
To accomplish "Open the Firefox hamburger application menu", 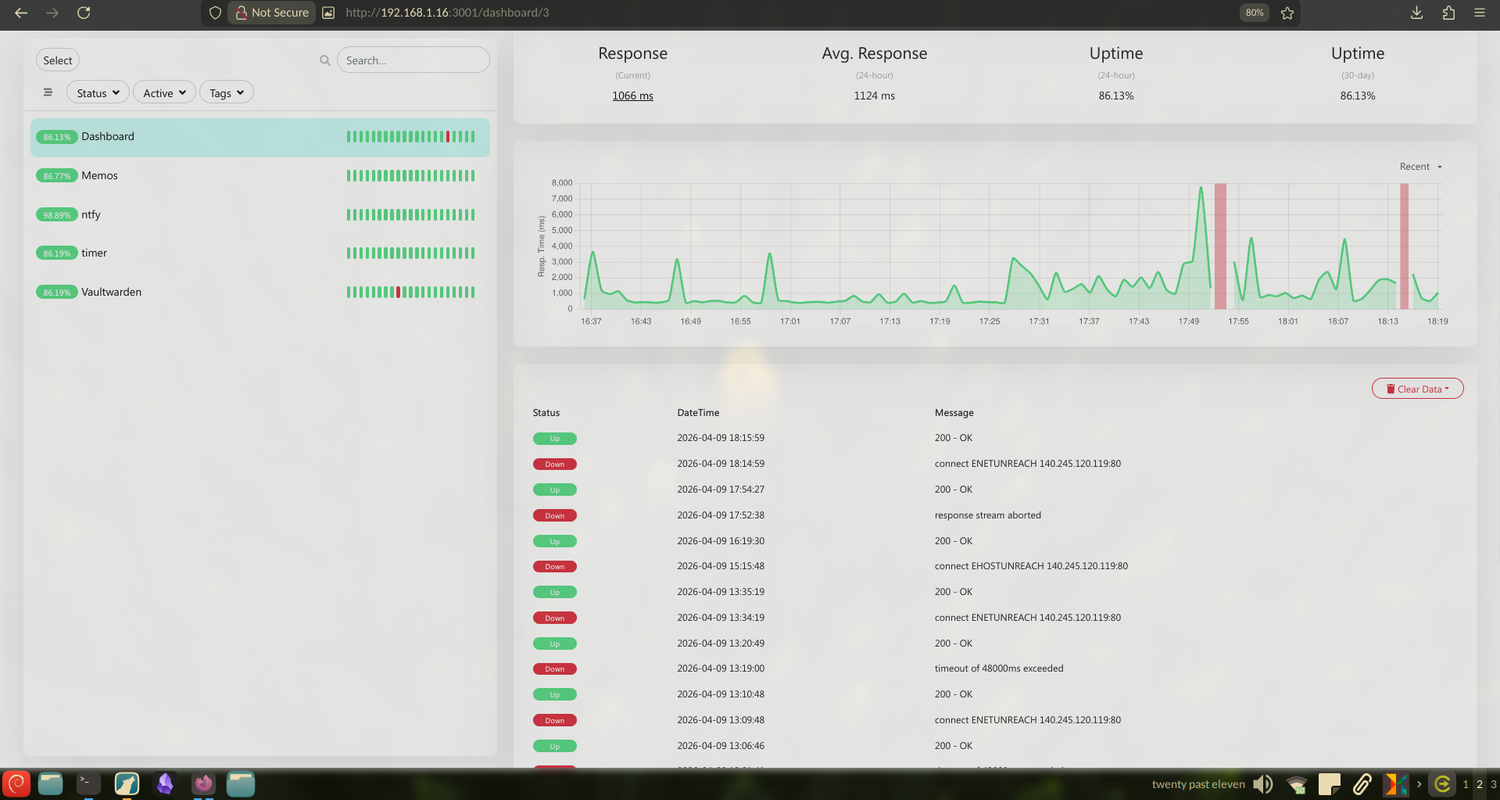I will (x=1480, y=13).
